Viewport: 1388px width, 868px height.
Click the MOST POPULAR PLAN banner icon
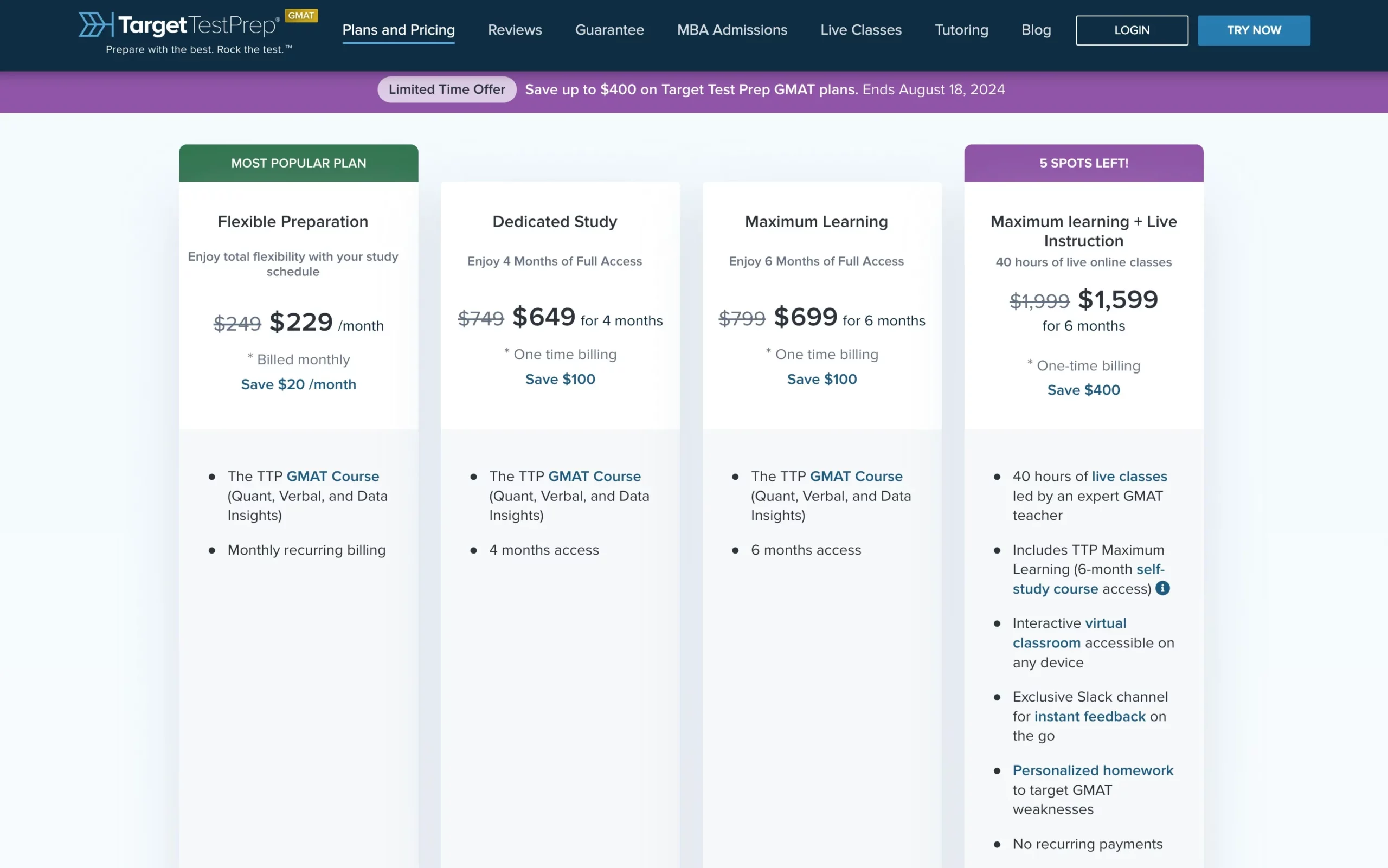[x=298, y=162]
